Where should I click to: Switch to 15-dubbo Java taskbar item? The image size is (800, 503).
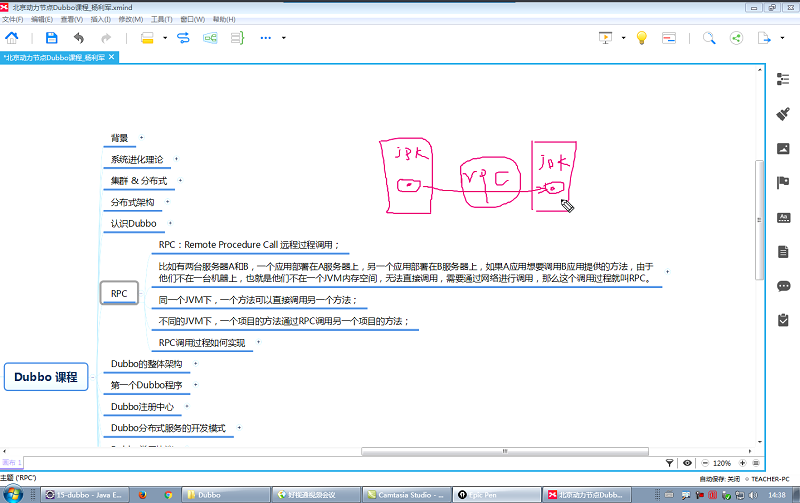pos(84,494)
